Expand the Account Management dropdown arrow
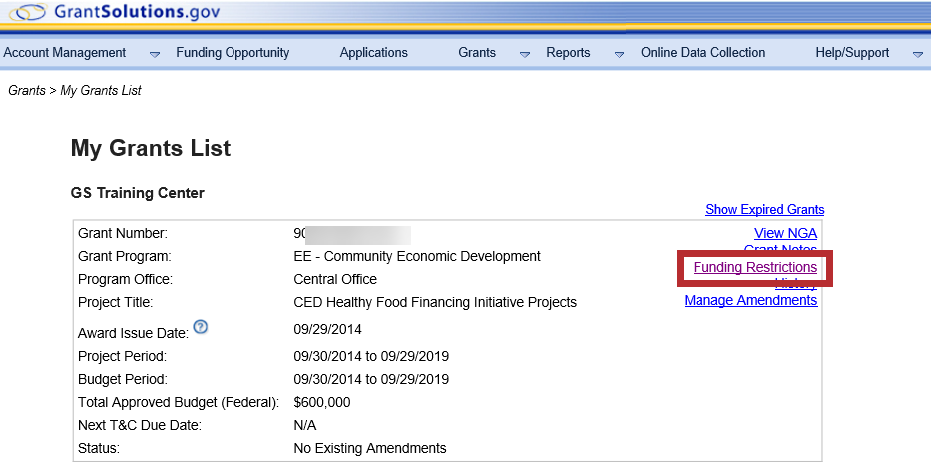The height and width of the screenshot is (470, 931). 155,54
